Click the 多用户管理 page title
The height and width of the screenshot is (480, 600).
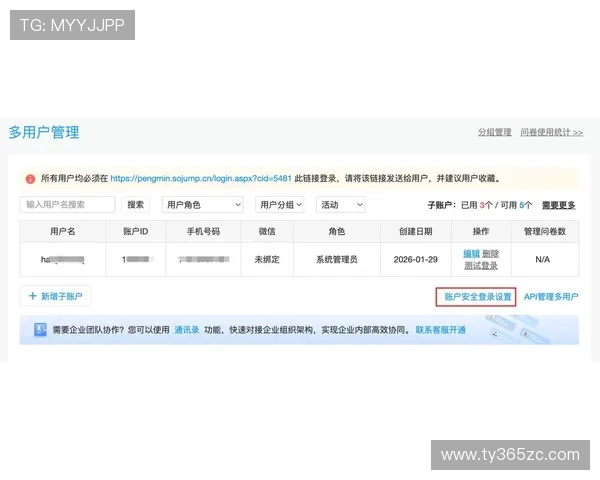coord(44,132)
